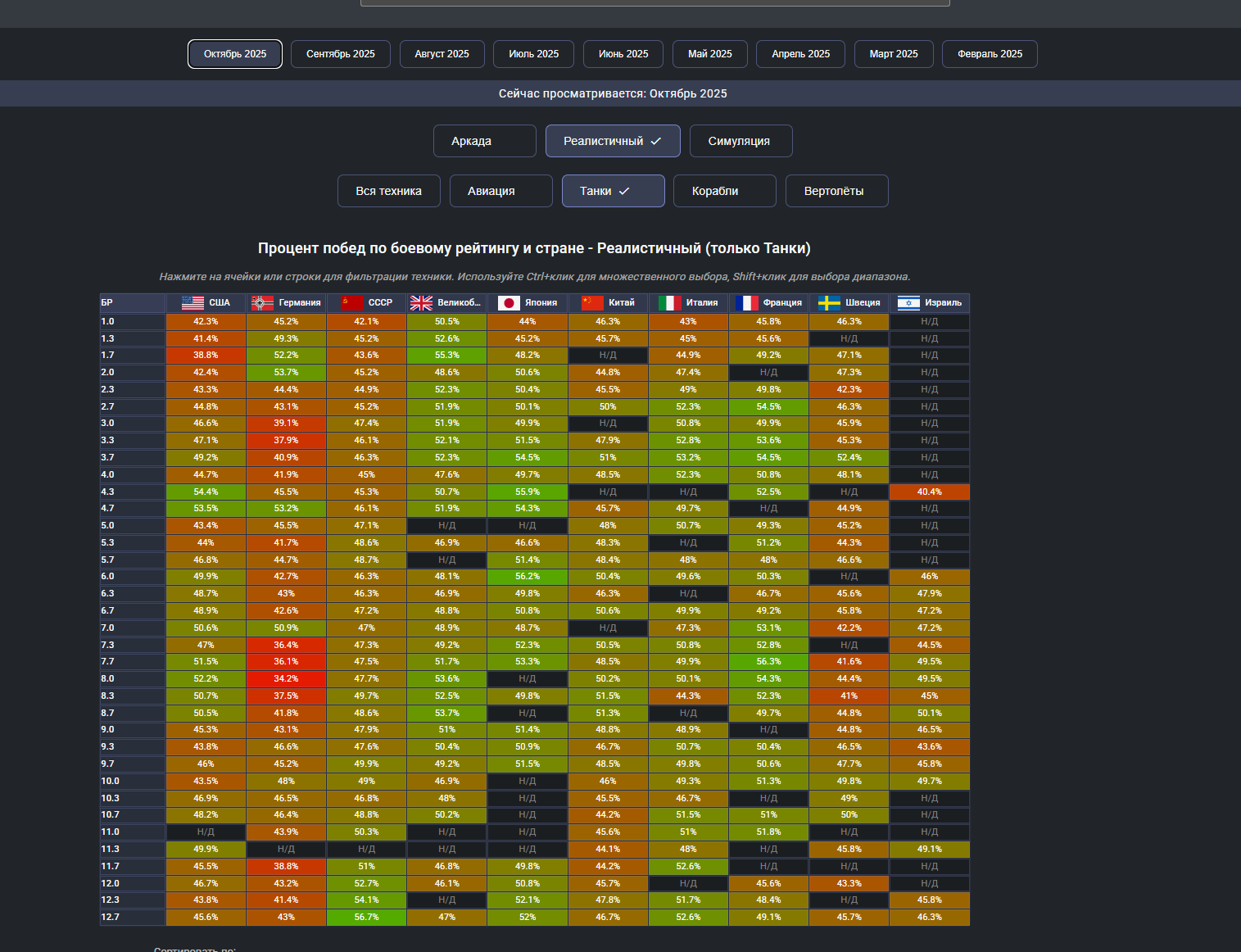Click Китай Н/Д cell in row 1.7
1241x952 pixels.
(x=608, y=356)
